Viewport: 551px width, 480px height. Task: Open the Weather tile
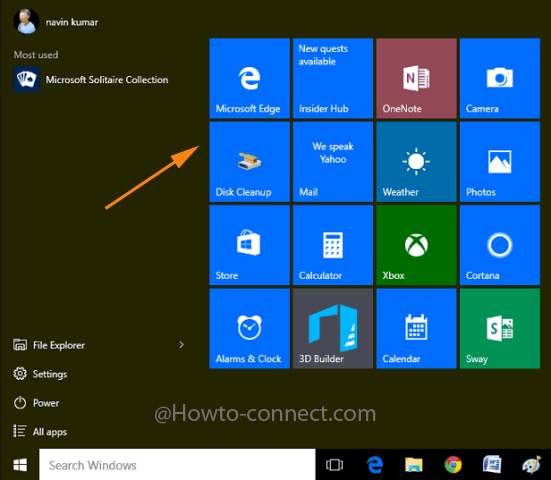click(x=416, y=162)
